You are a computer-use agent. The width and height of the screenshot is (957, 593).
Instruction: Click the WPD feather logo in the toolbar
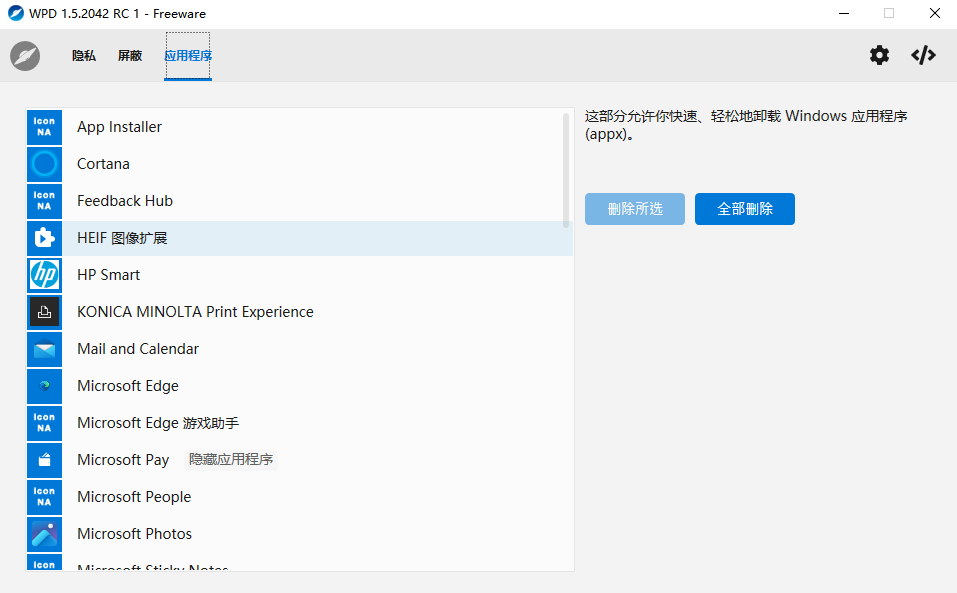(x=25, y=56)
